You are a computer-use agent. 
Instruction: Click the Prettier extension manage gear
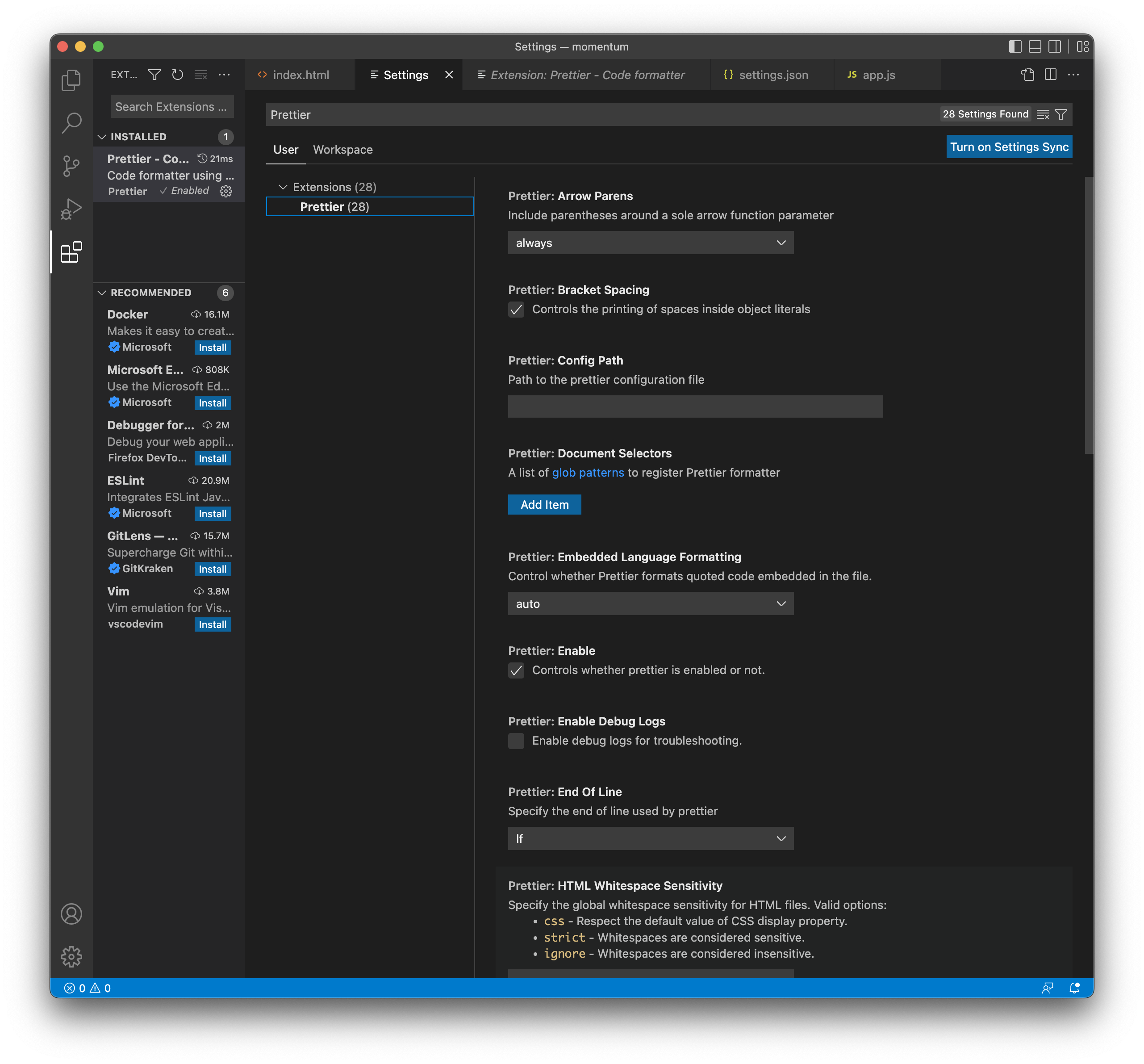[226, 191]
